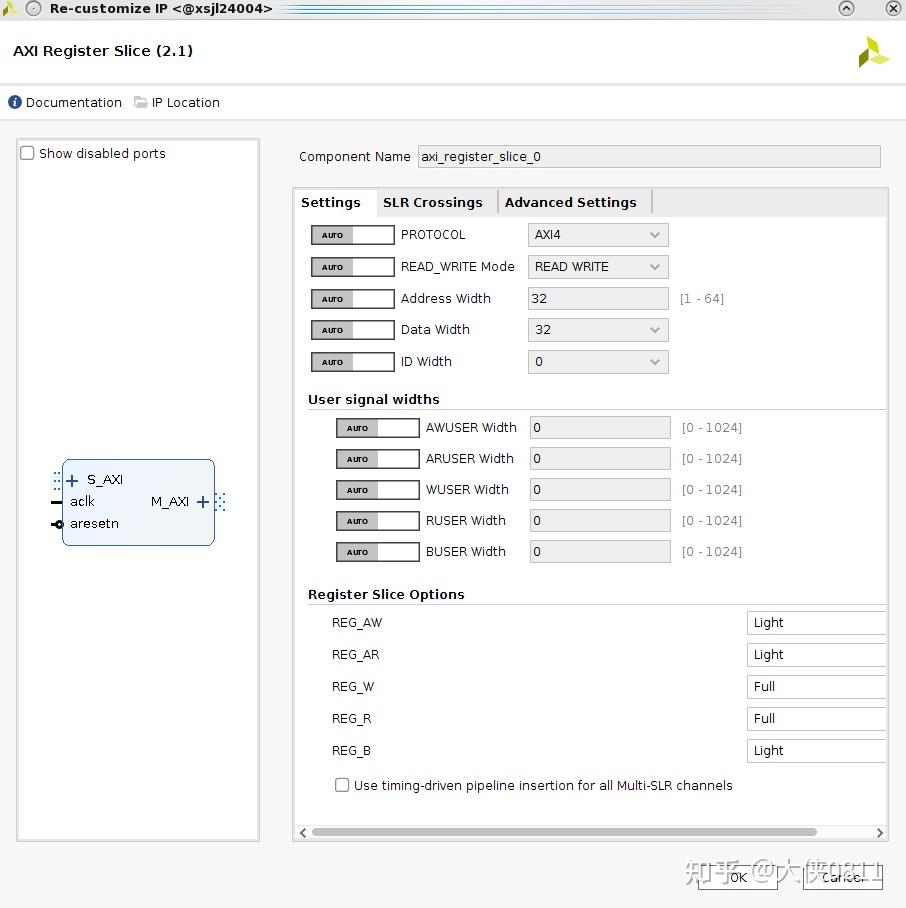Expand the S_AXI interface plus icon
The image size is (906, 908).
72,480
